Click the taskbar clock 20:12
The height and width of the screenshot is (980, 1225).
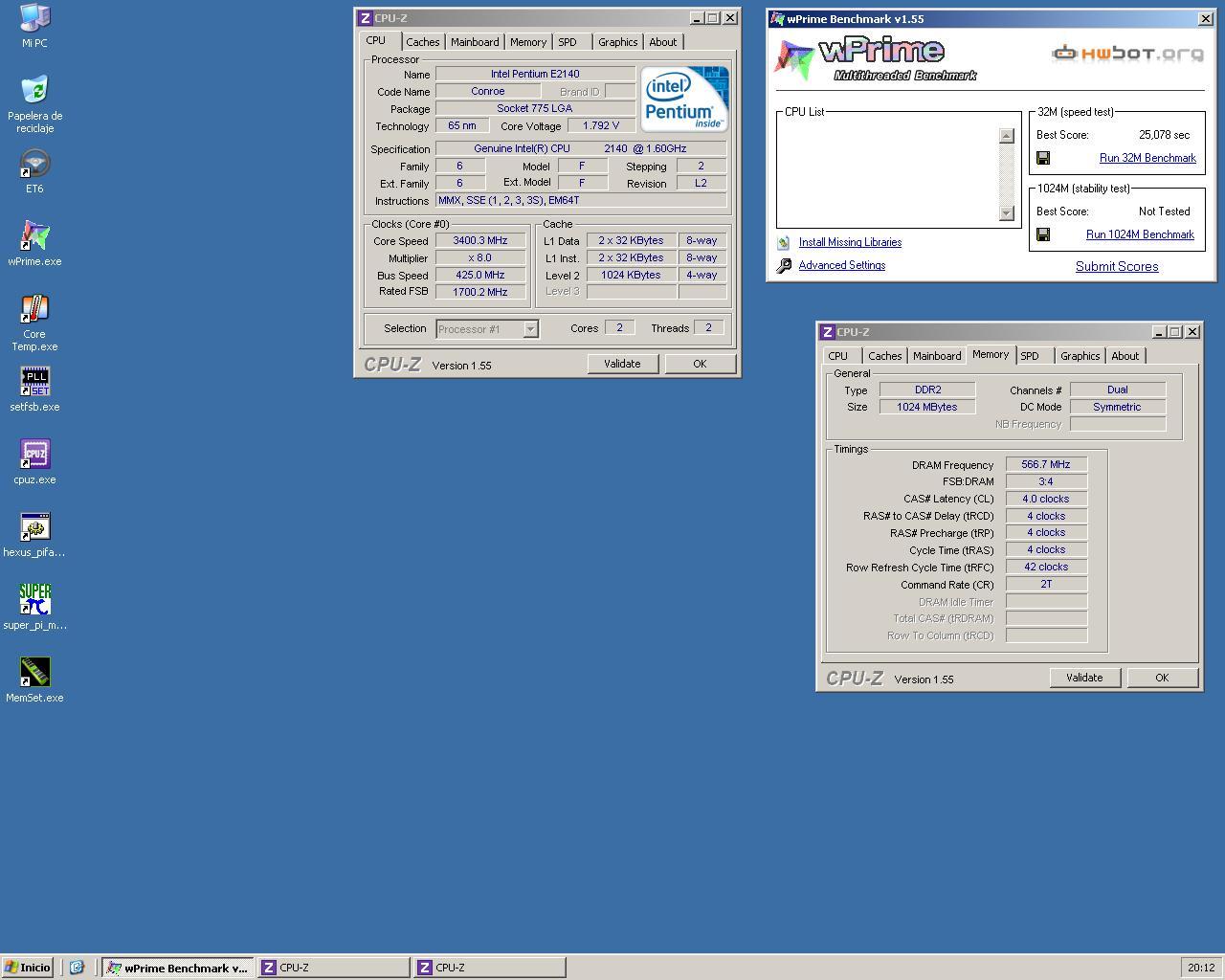1201,968
